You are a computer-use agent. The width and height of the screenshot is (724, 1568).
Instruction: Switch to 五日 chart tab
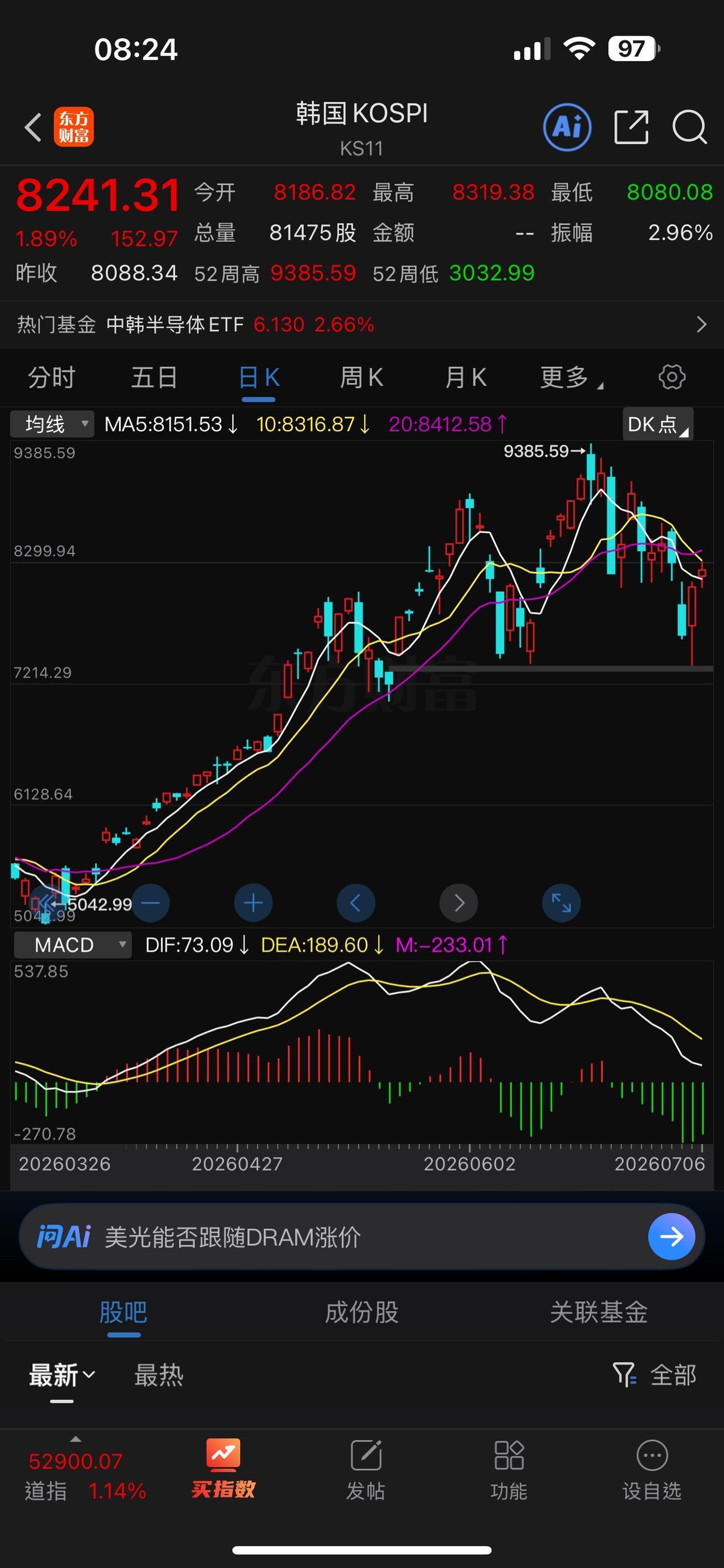[x=154, y=378]
